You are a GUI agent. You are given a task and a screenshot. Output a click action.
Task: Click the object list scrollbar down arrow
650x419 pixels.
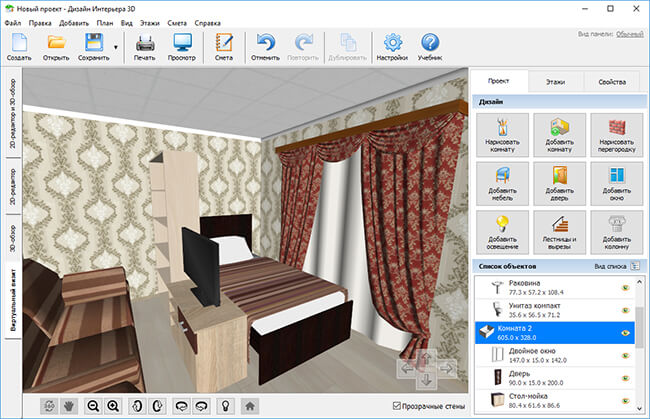point(640,408)
